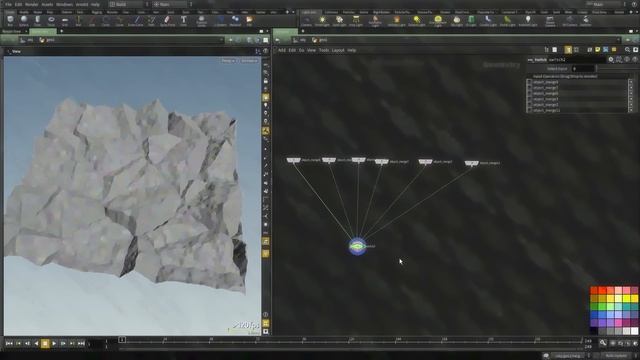The image size is (640, 360).
Task: Select the Font shelf tool
Action: click(x=184, y=21)
